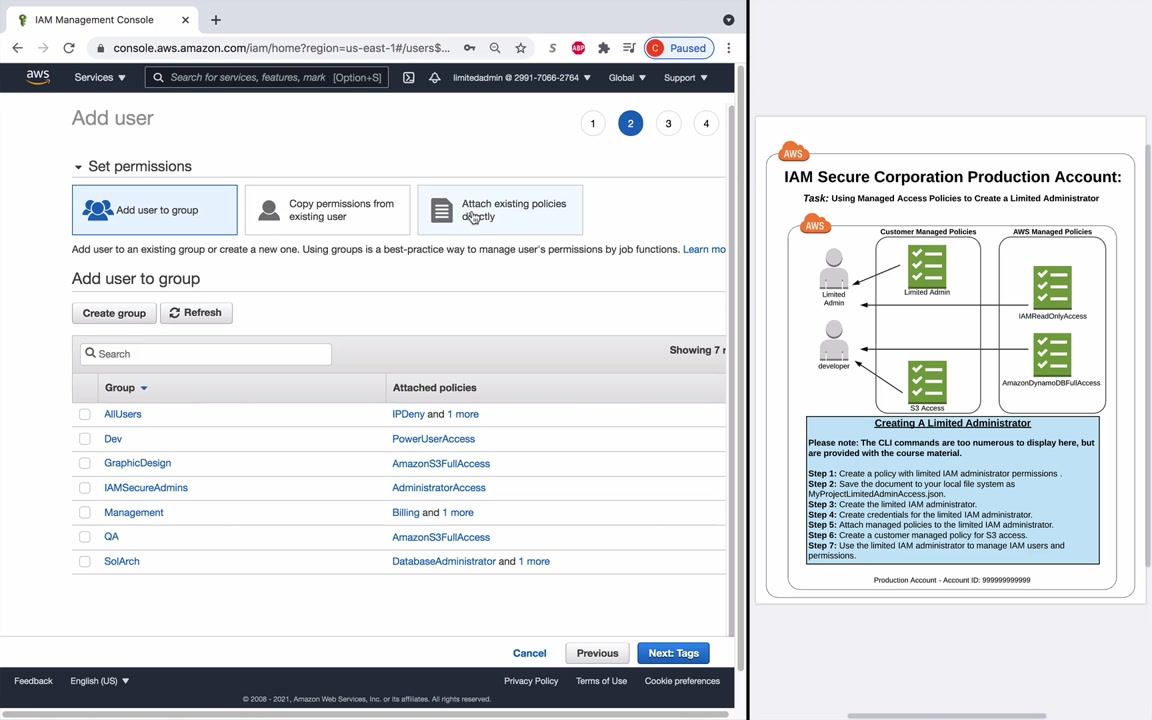Open the Services dropdown menu
Screen dimensions: 1152x720
tap(100, 77)
